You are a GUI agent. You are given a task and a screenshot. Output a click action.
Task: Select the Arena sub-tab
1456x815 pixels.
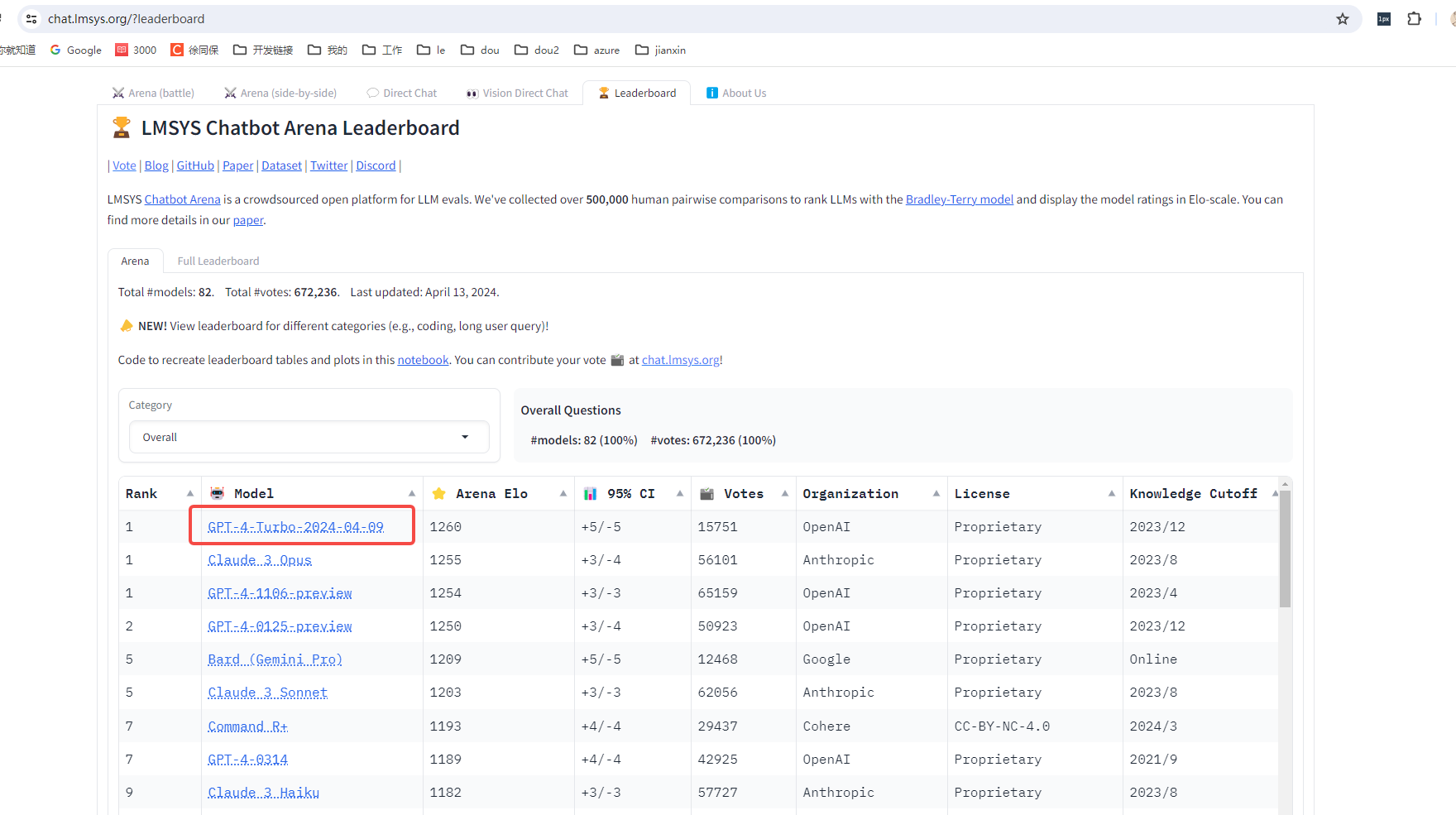pos(135,261)
